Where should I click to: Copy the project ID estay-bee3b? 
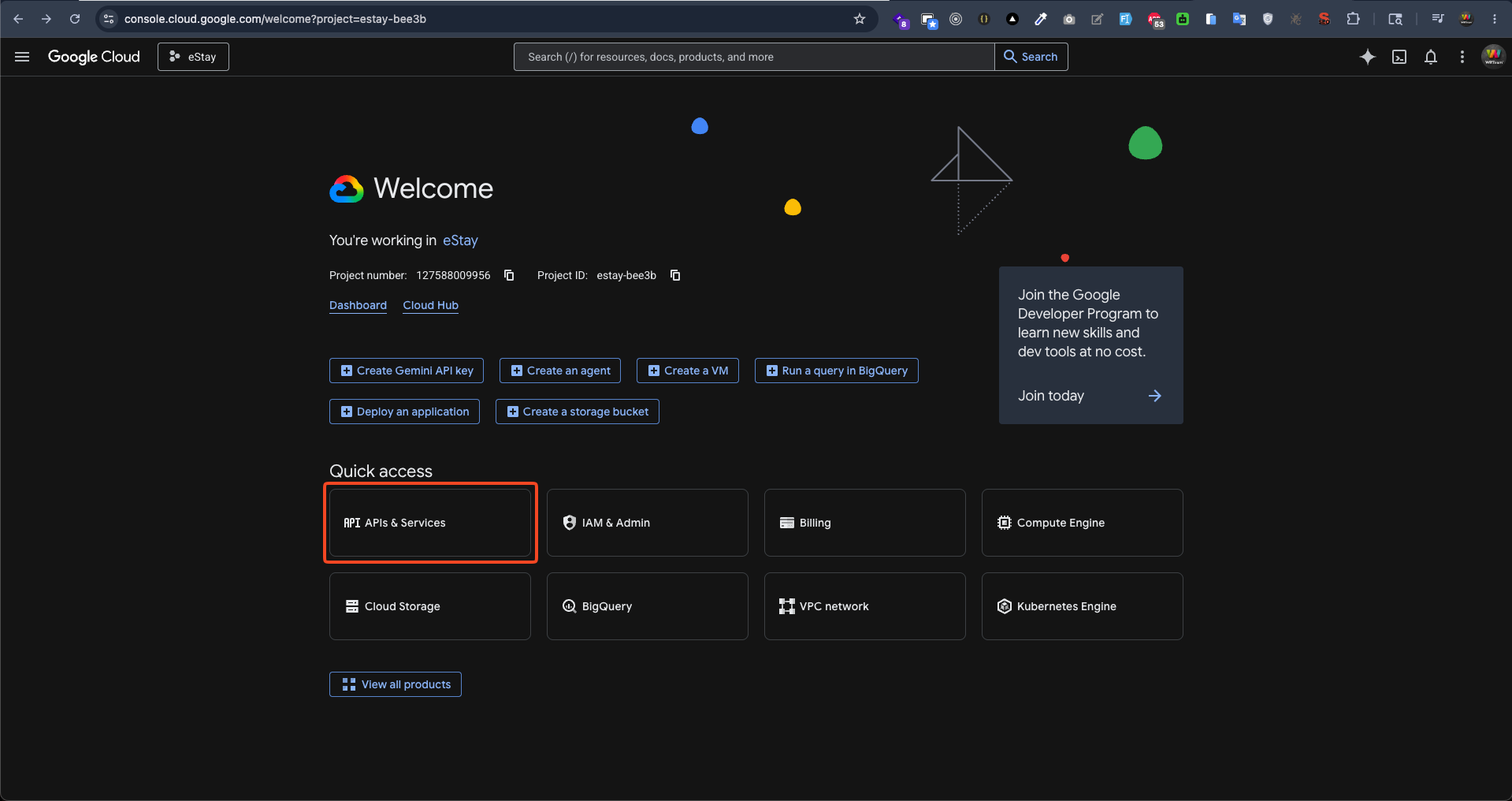coord(675,275)
